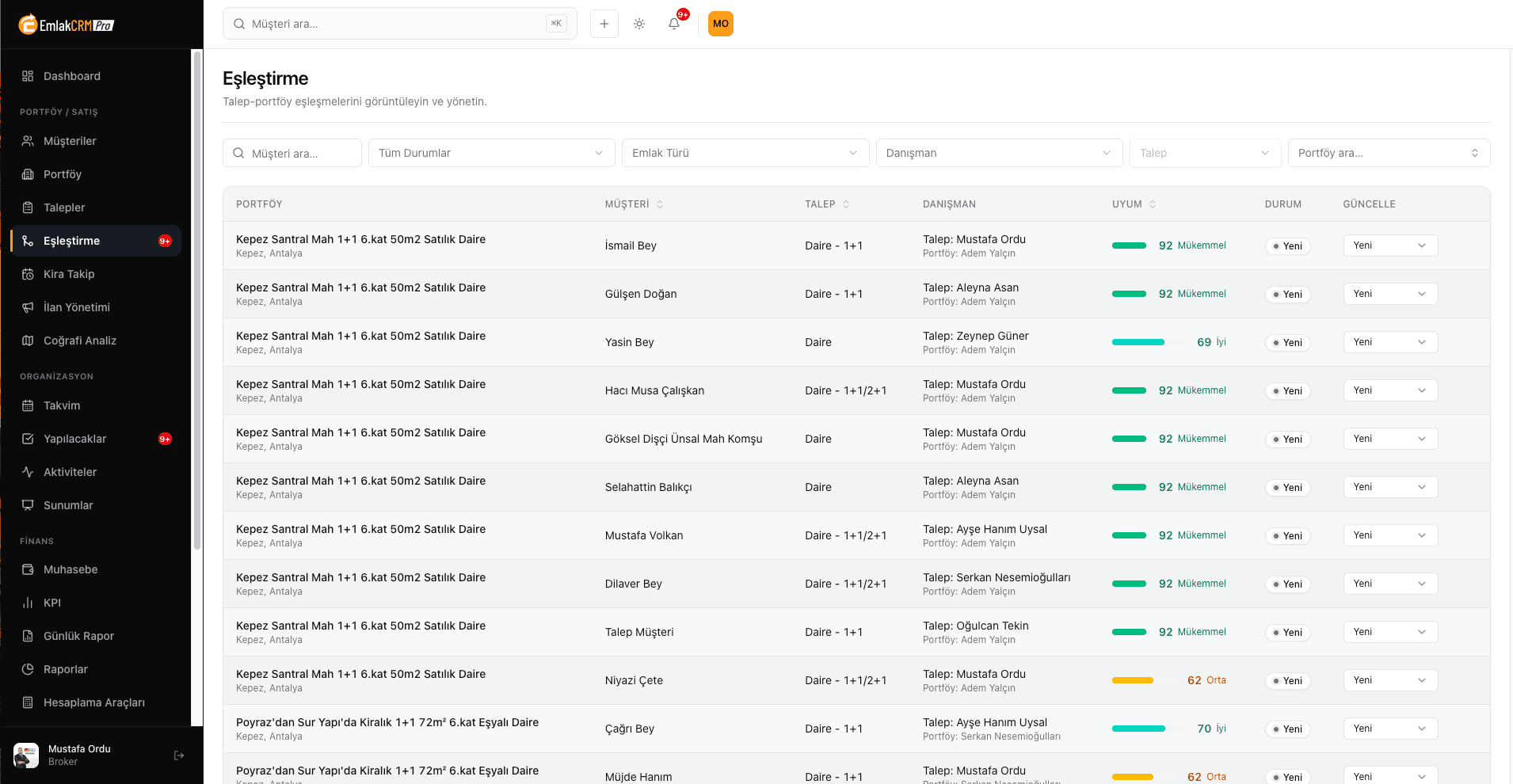Image resolution: width=1513 pixels, height=784 pixels.
Task: Open Güncelle dropdown for İsmail Bey row
Action: (1390, 245)
